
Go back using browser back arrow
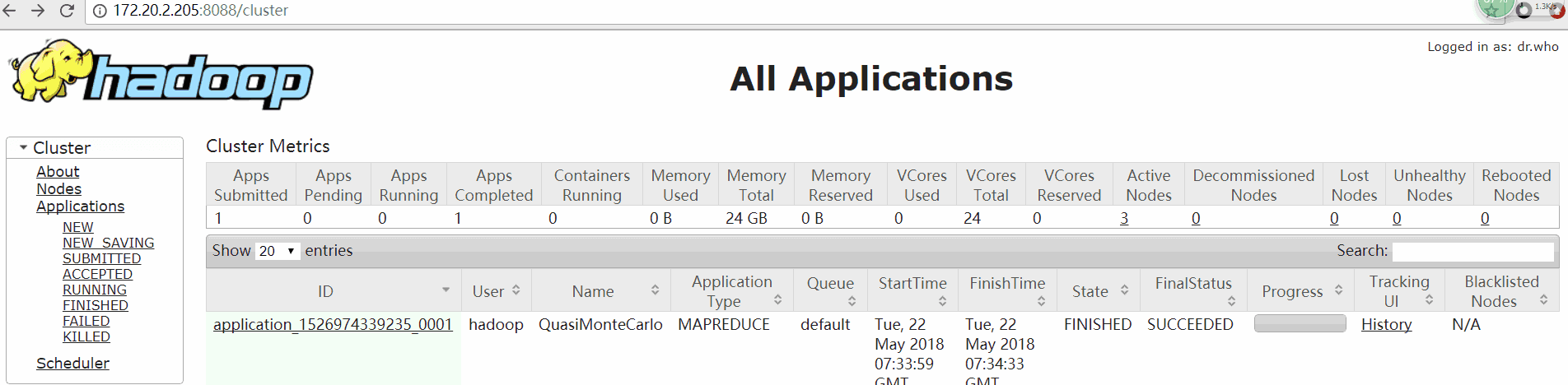click(11, 11)
